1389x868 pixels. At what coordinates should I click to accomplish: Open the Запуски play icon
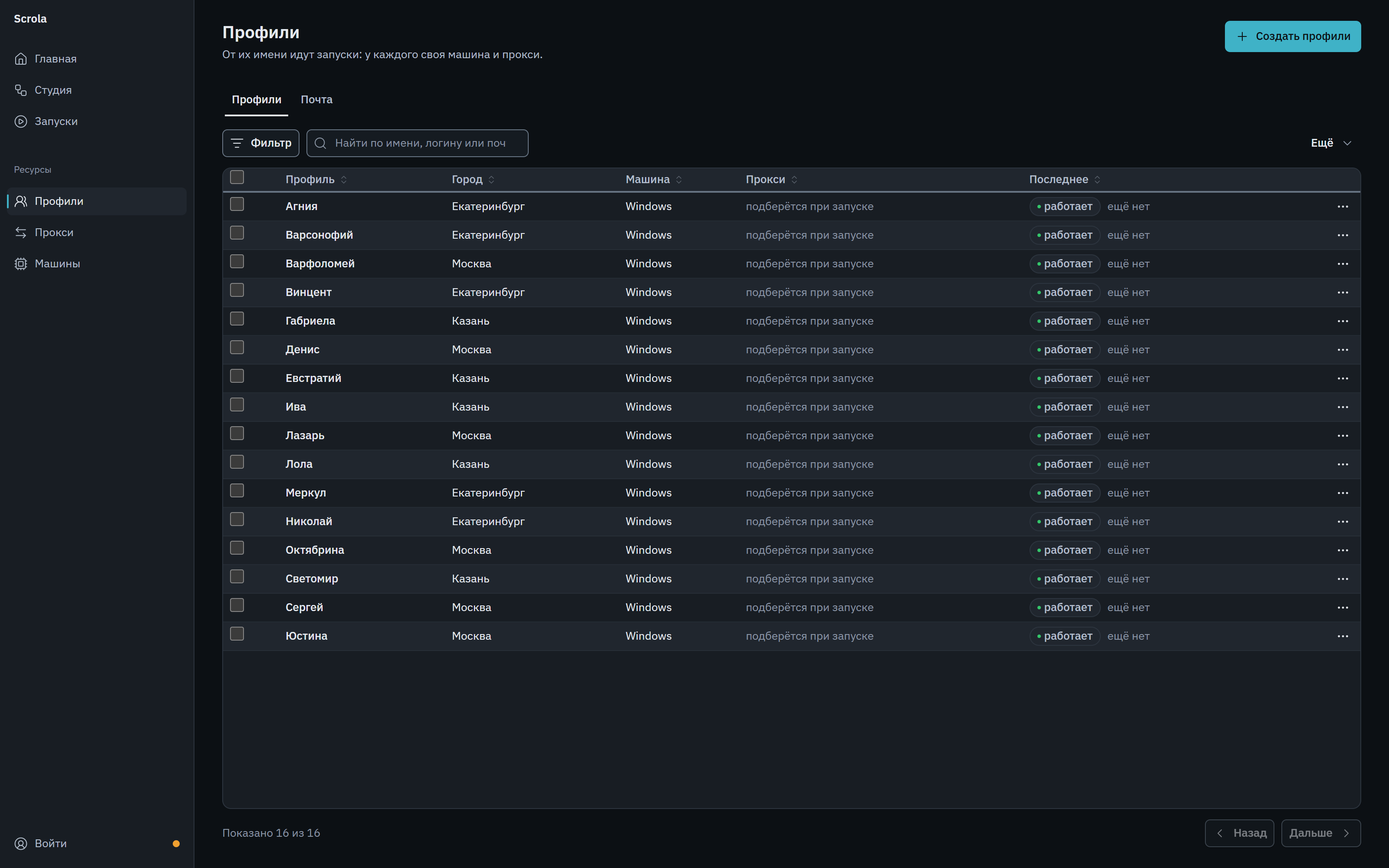21,121
